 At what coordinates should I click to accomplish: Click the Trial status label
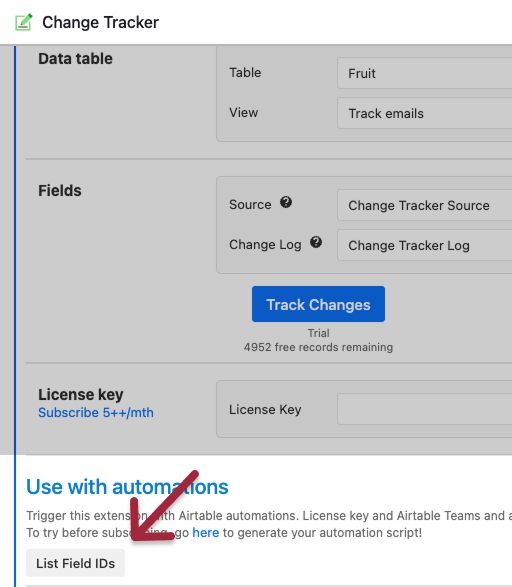click(319, 333)
